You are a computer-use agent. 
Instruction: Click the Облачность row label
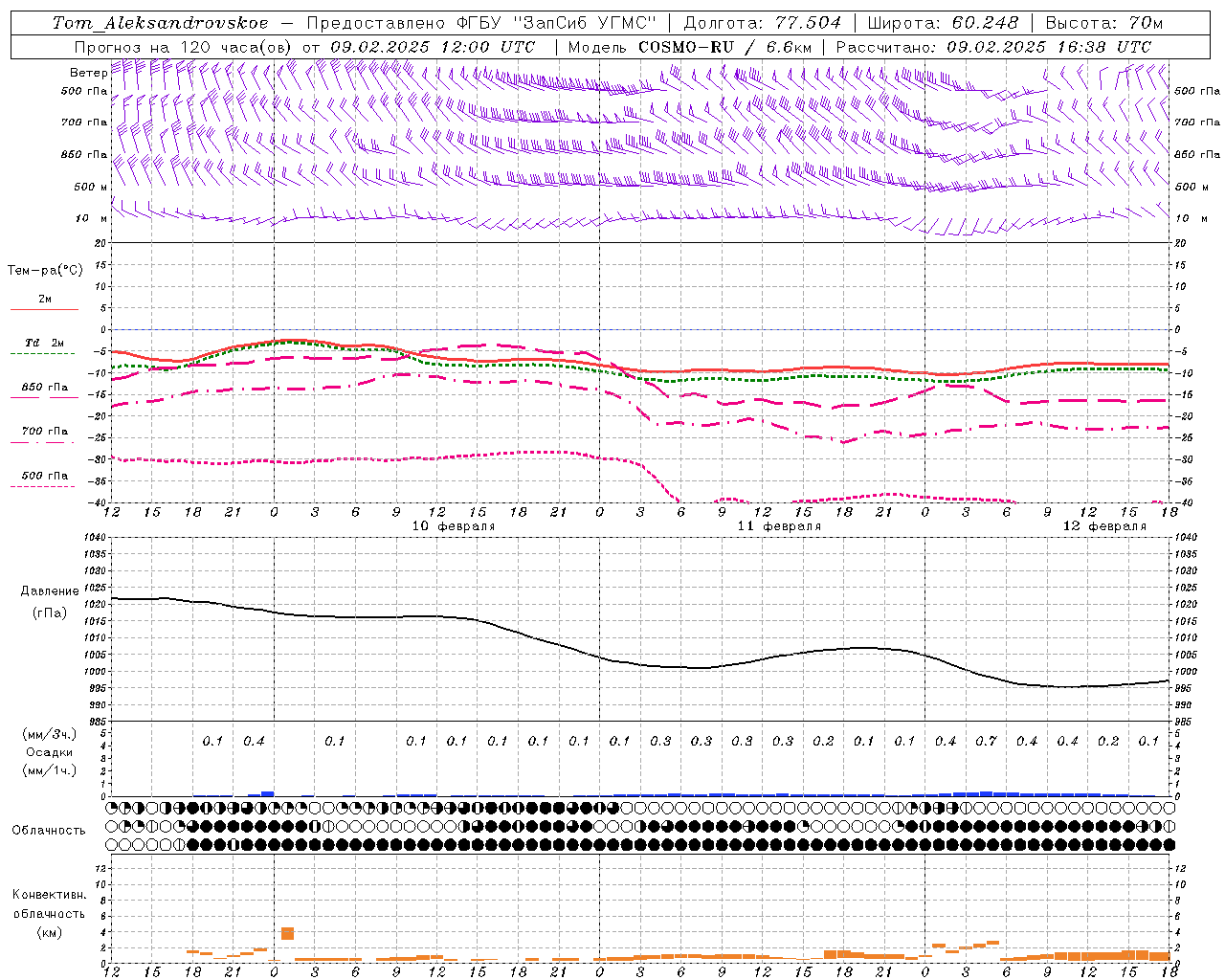coord(49,831)
